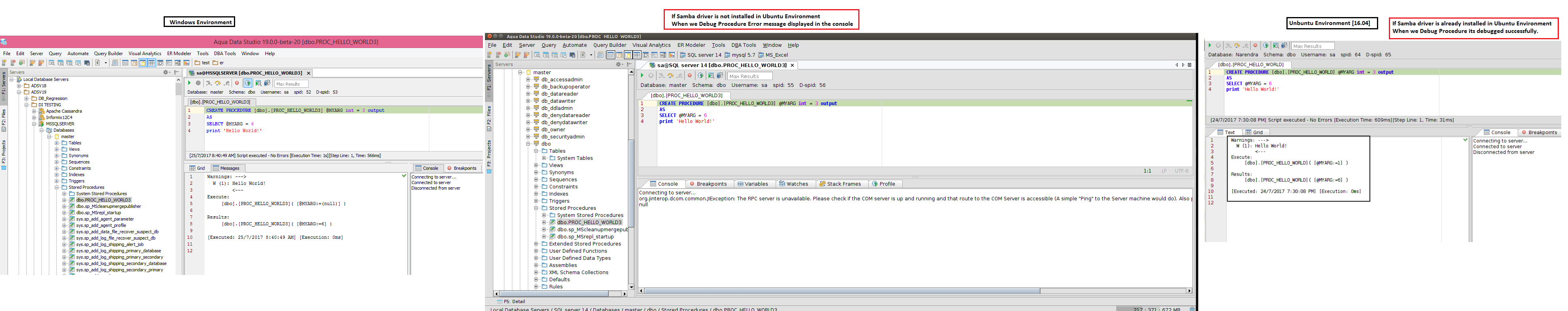Open the 'er' folder shortcut in Windows toolbar
The image size is (1568, 311).
(218, 63)
